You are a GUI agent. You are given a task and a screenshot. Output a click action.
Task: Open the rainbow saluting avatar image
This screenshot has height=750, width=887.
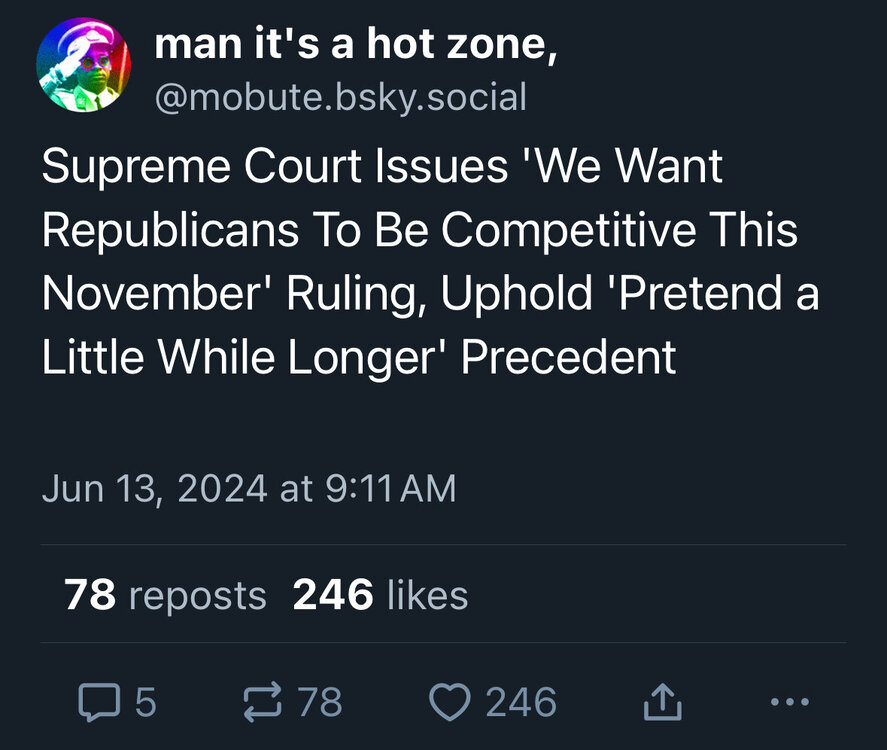click(83, 64)
